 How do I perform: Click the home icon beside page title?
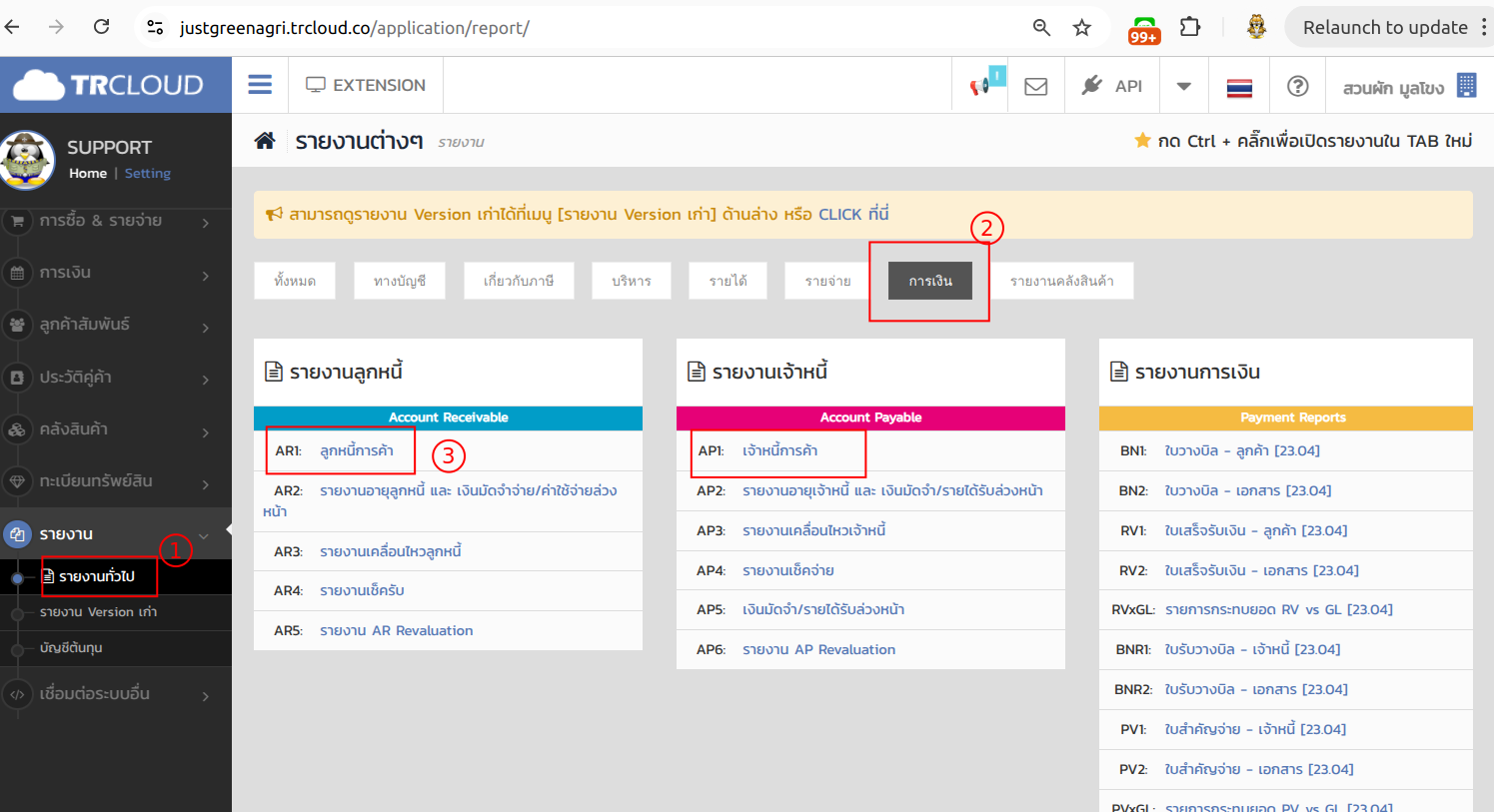point(265,141)
